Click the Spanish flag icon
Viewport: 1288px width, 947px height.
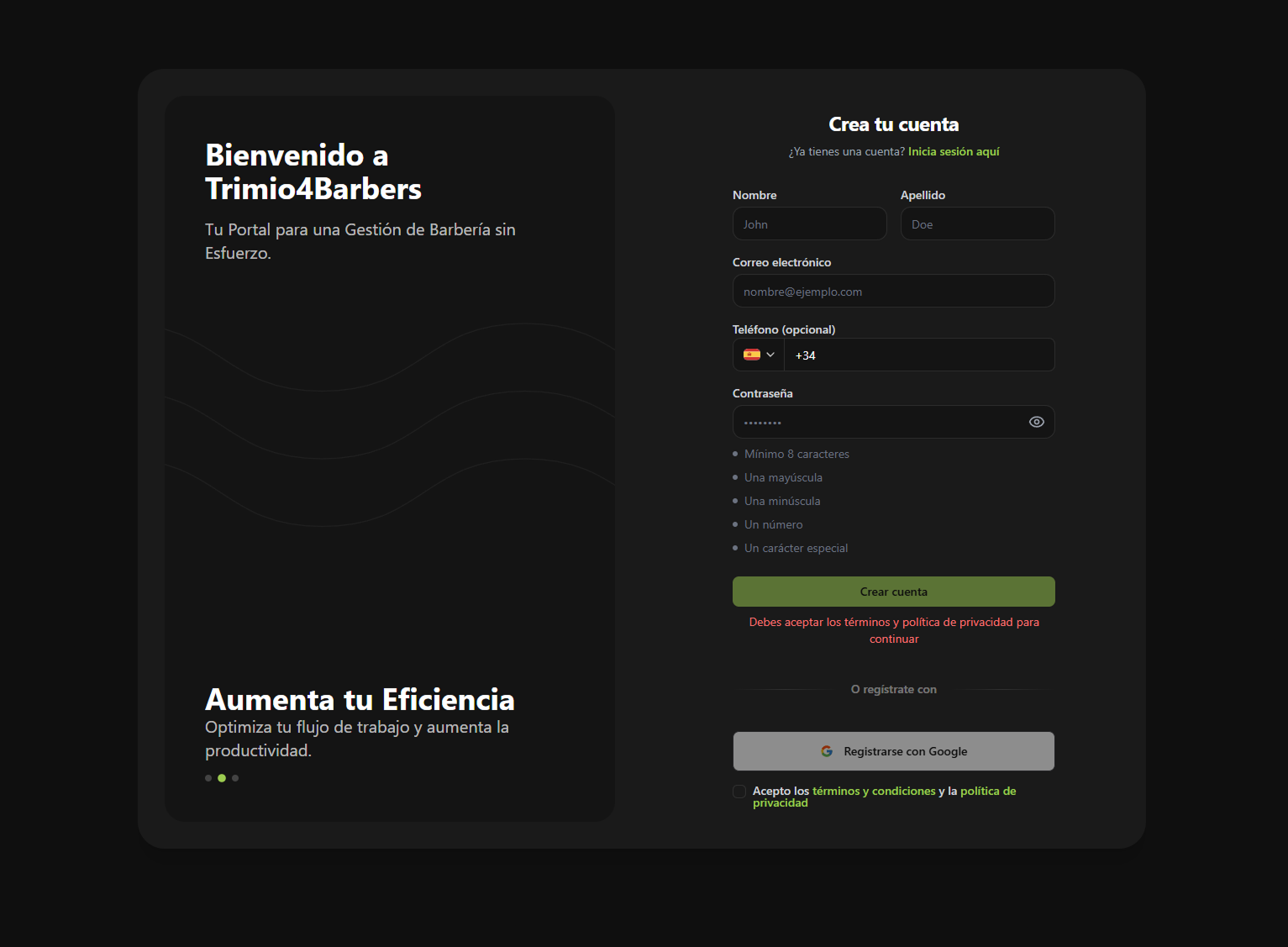pos(752,355)
